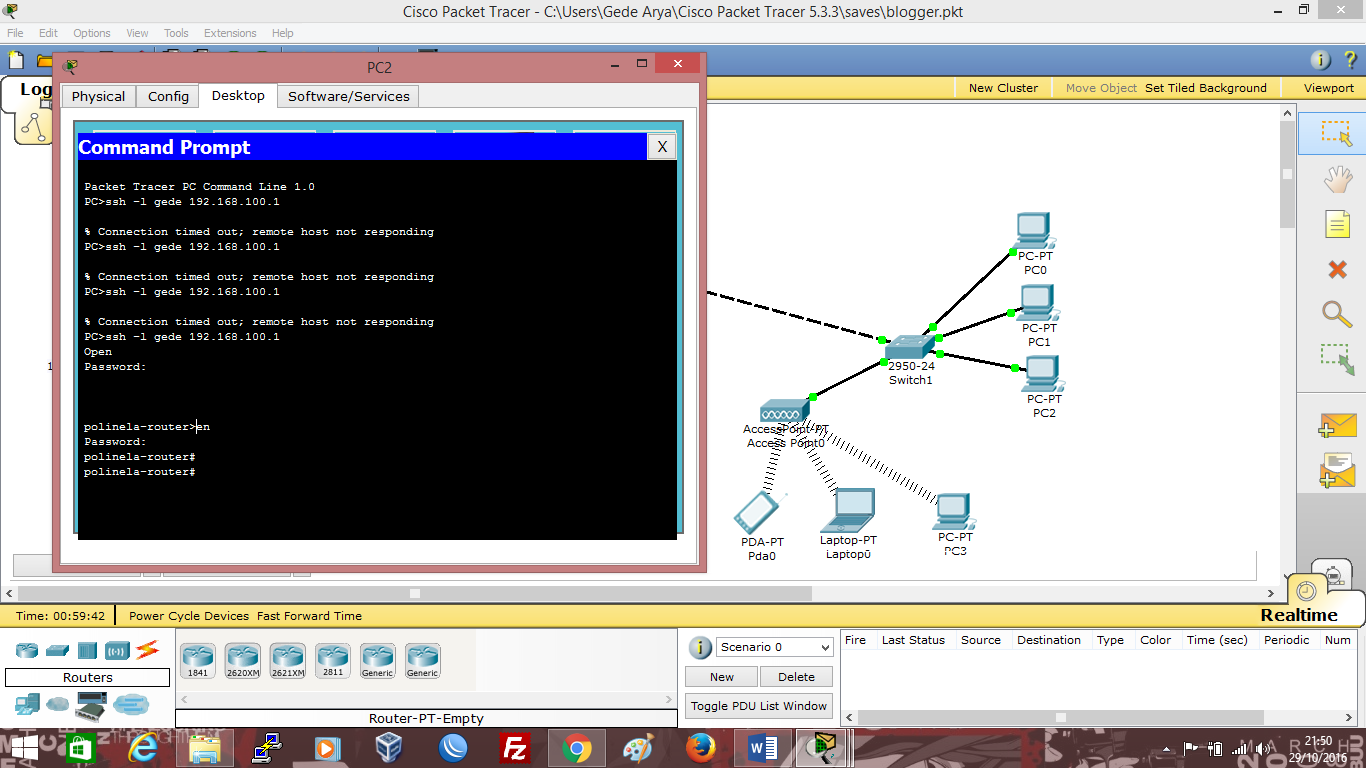The height and width of the screenshot is (768, 1366).
Task: Select the End Devices category icon
Action: coord(27,704)
